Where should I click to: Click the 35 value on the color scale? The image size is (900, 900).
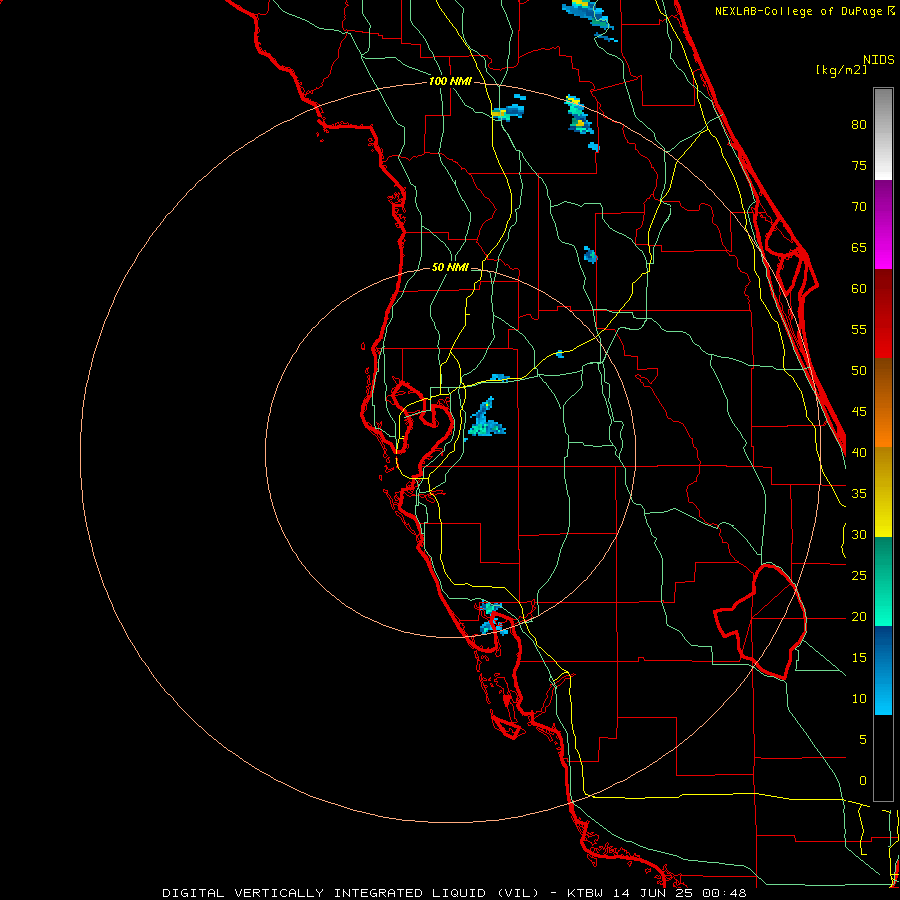[859, 494]
